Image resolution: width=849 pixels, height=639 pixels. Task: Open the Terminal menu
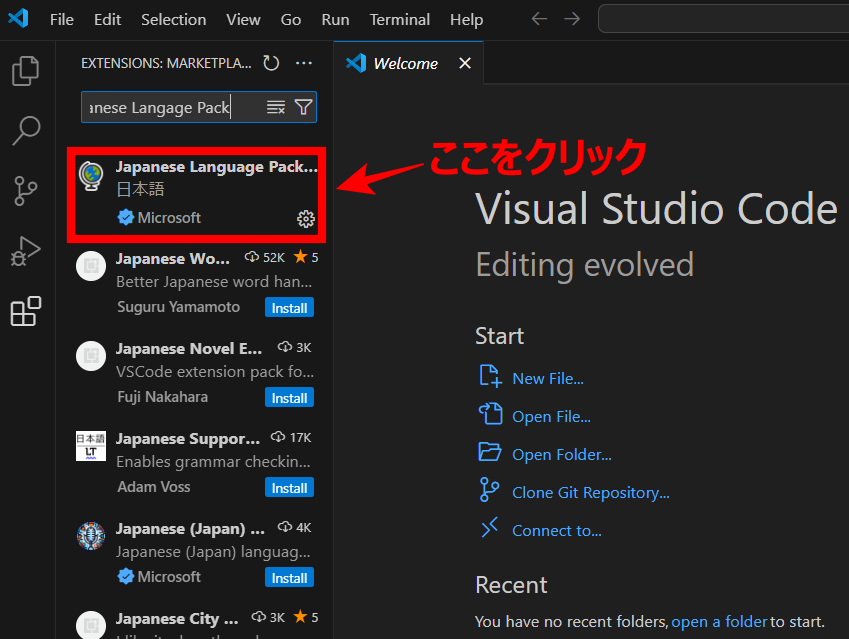point(400,19)
